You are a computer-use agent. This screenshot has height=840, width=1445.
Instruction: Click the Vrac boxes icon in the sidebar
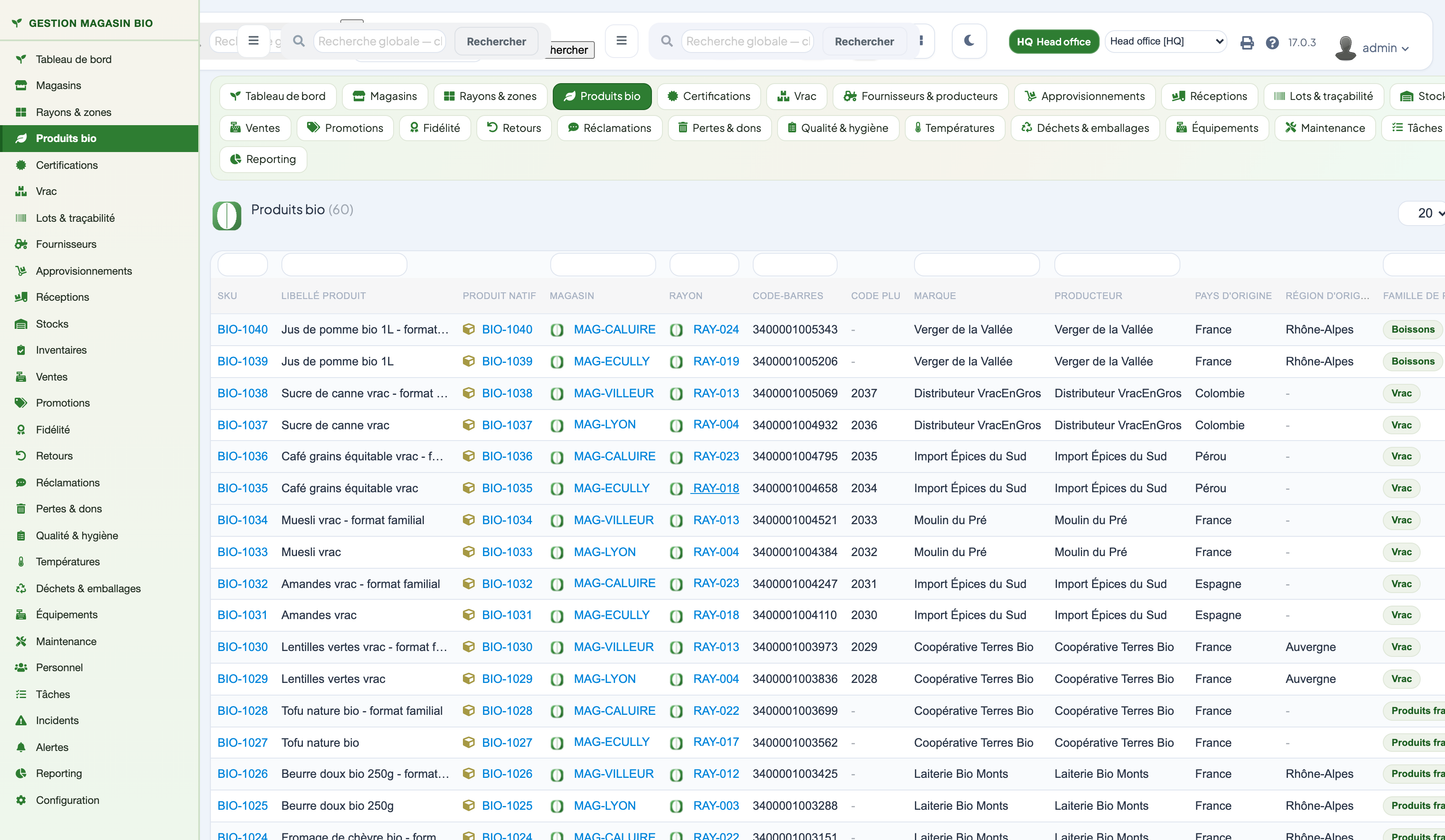tap(20, 191)
